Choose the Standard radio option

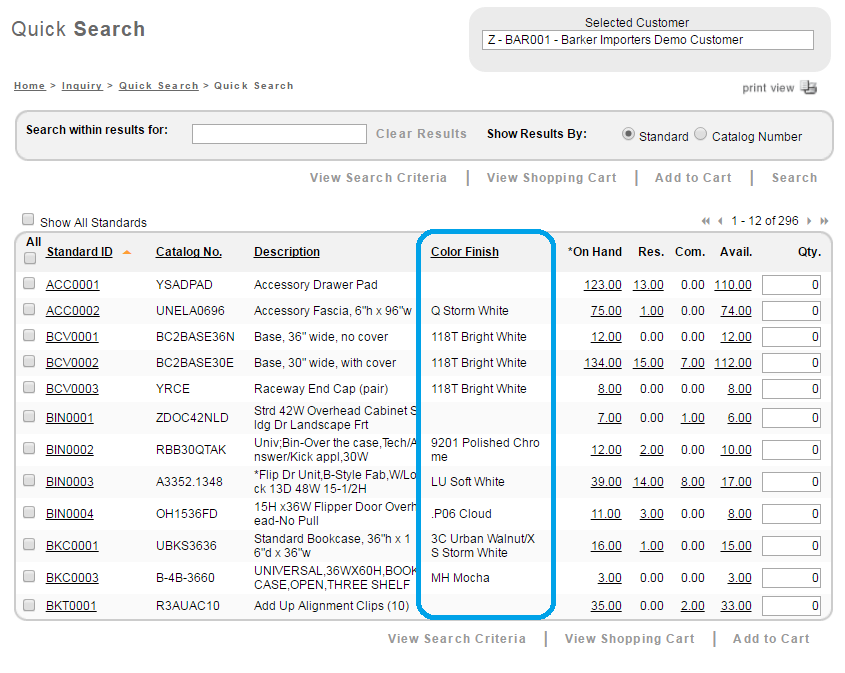coord(628,134)
